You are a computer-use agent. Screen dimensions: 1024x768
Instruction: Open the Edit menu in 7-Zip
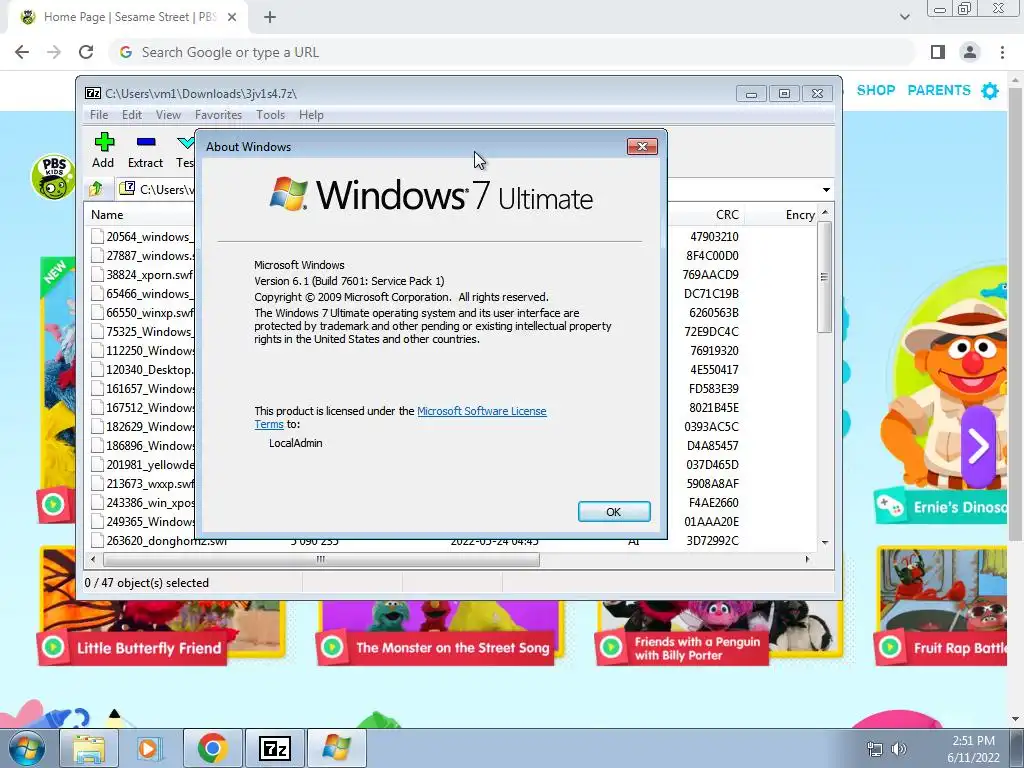tap(132, 115)
